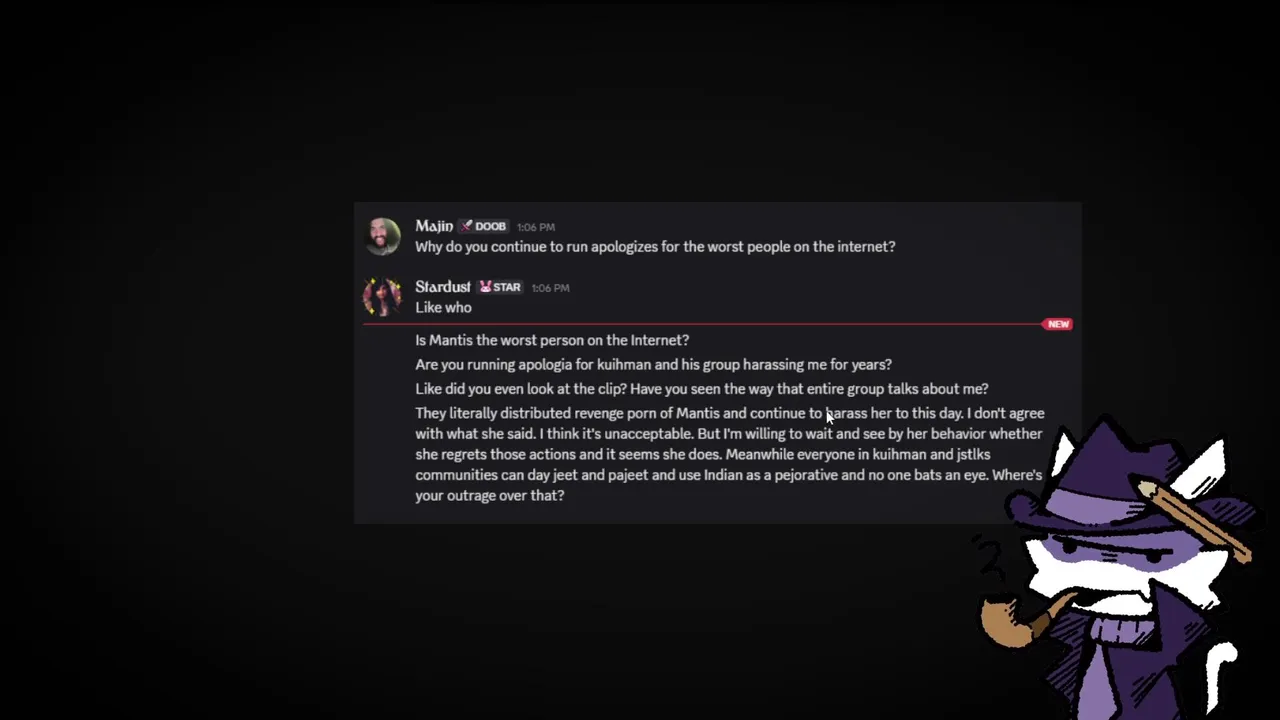This screenshot has height=720, width=1280.
Task: Click the STAR server tag label
Action: 507,288
